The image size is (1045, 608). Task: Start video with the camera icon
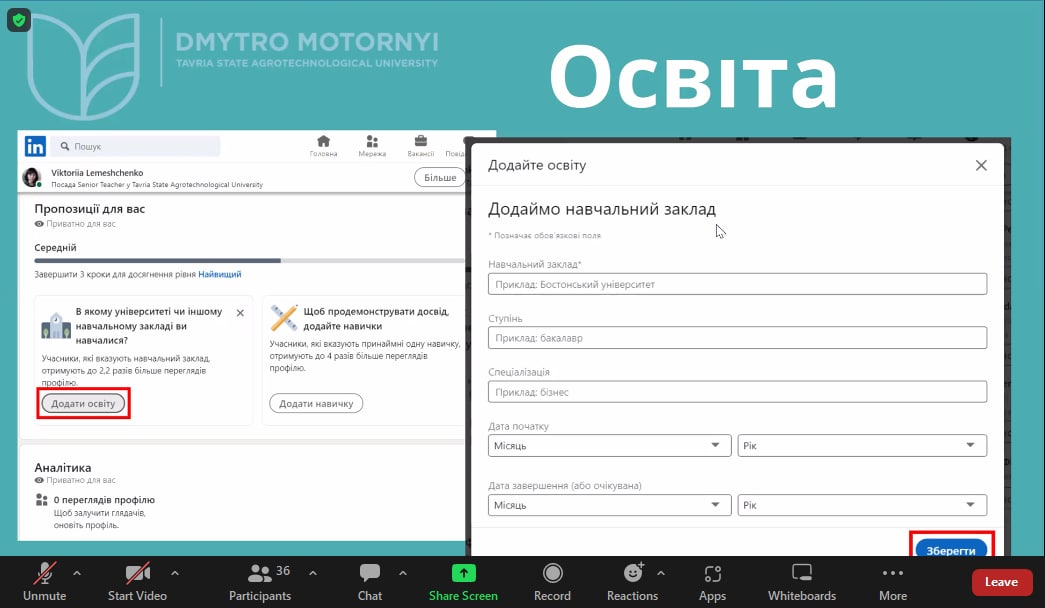(137, 582)
